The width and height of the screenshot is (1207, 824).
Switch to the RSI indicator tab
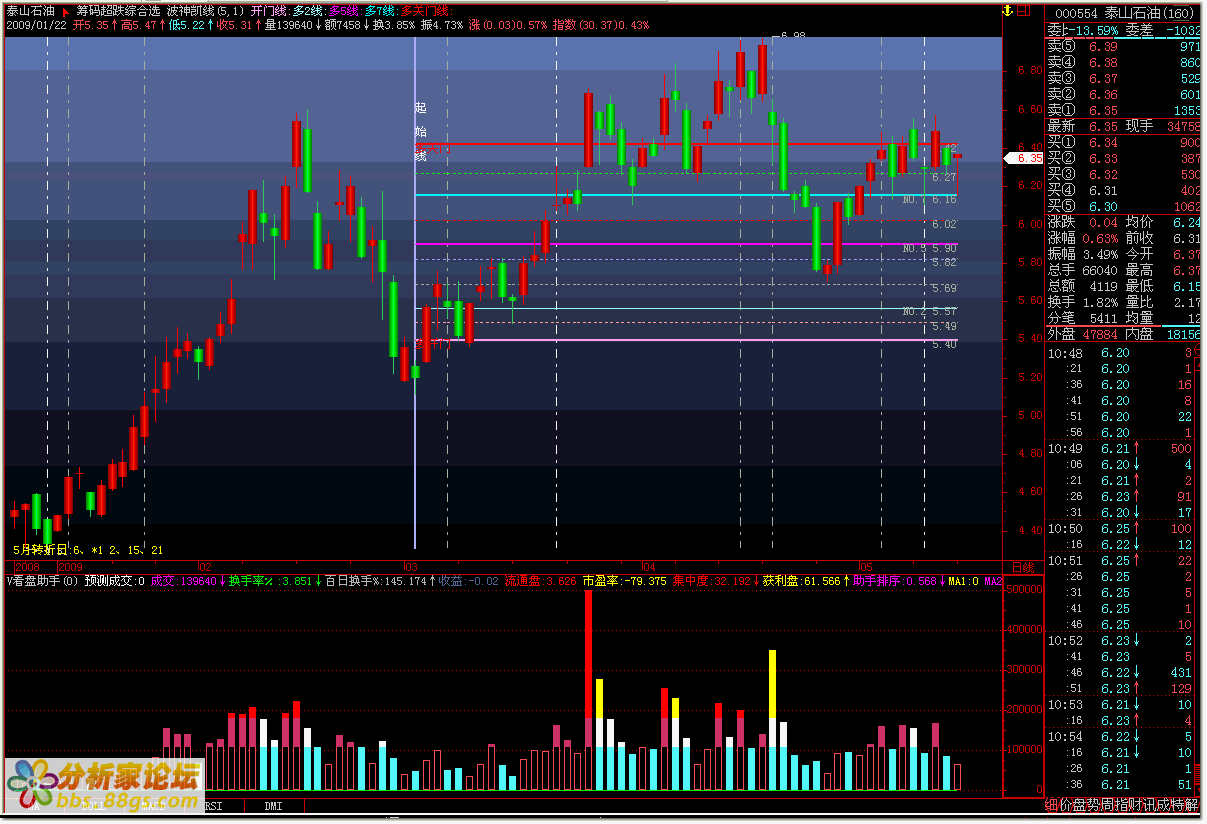click(x=214, y=805)
